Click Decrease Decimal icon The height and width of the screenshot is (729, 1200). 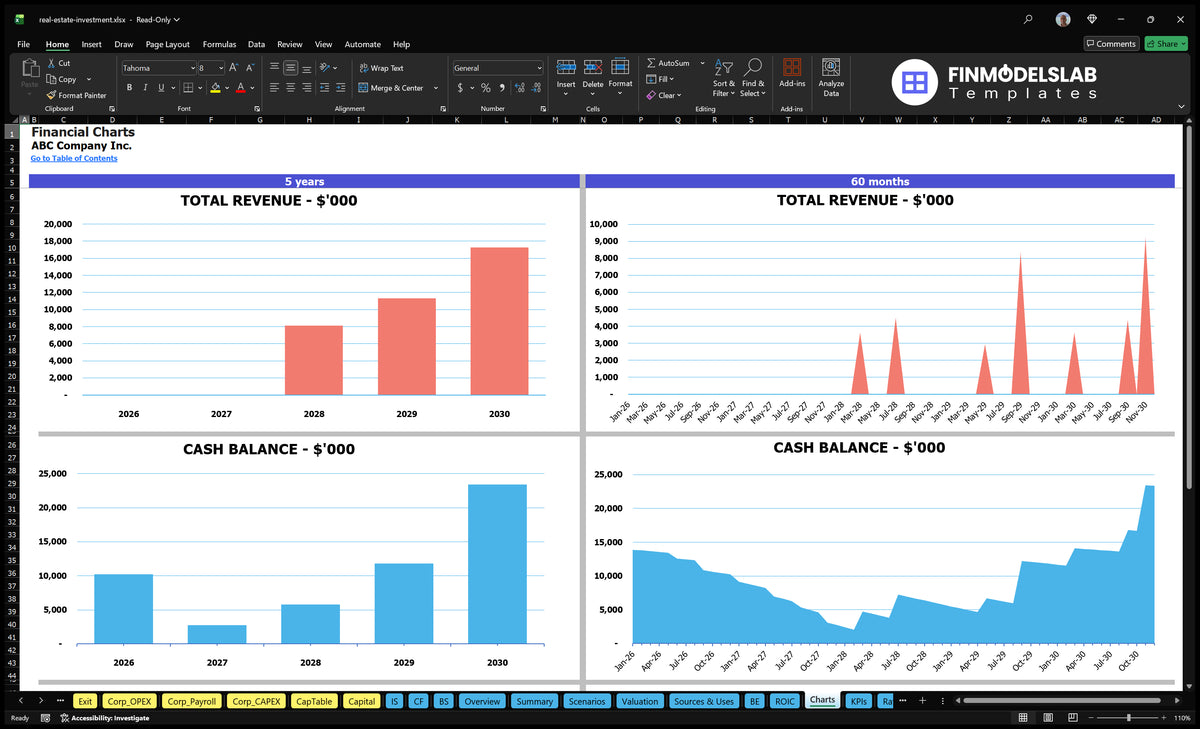point(535,88)
